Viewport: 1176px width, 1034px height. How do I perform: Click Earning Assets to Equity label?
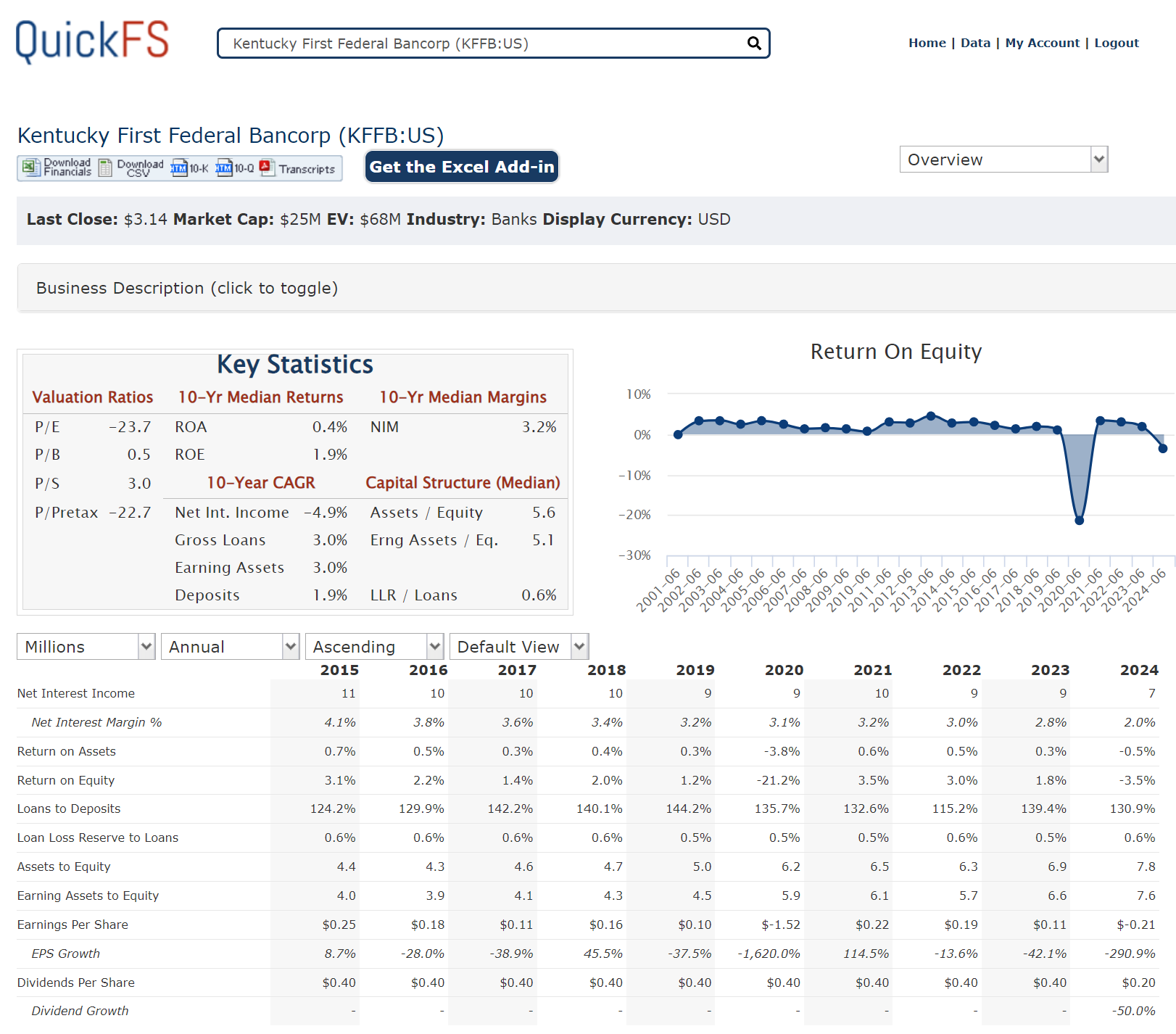pyautogui.click(x=88, y=896)
